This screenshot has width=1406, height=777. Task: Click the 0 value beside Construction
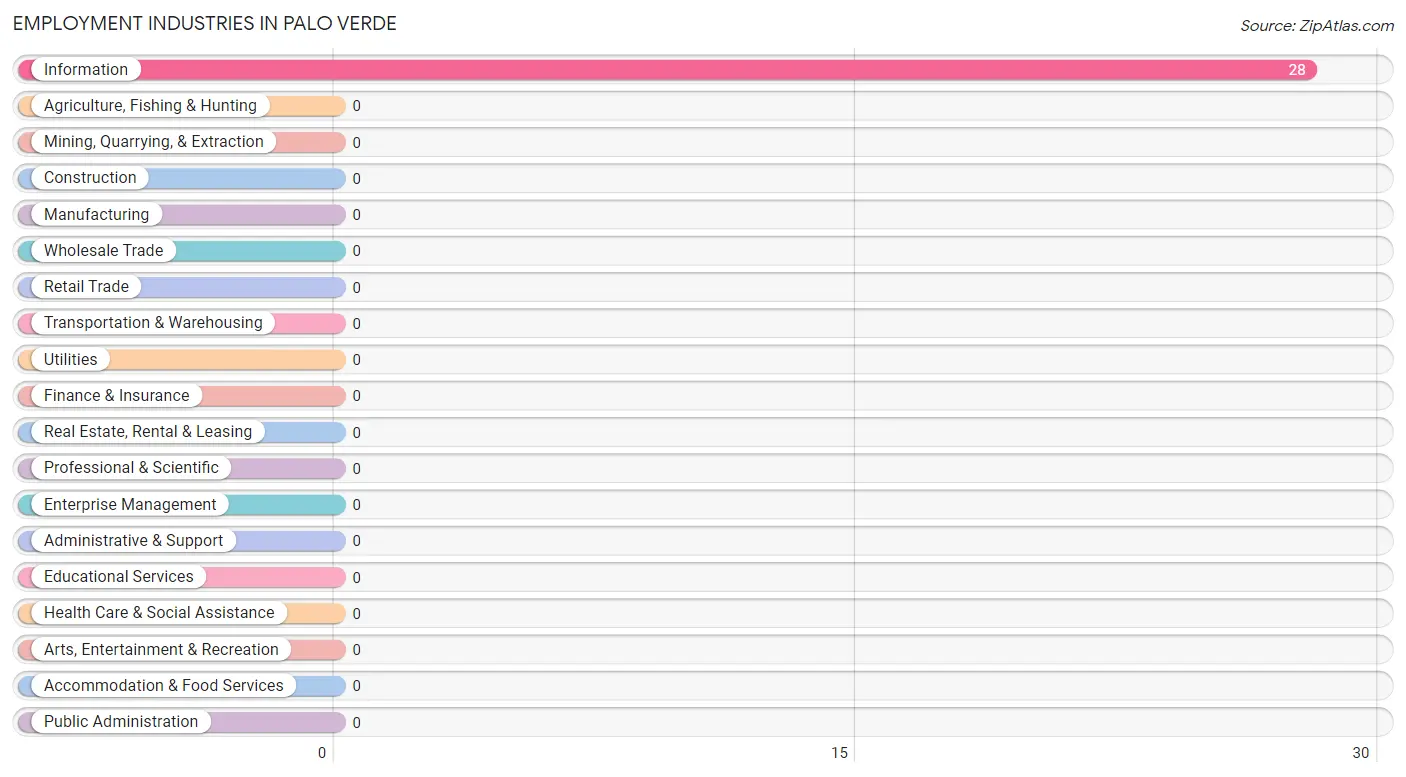click(356, 179)
